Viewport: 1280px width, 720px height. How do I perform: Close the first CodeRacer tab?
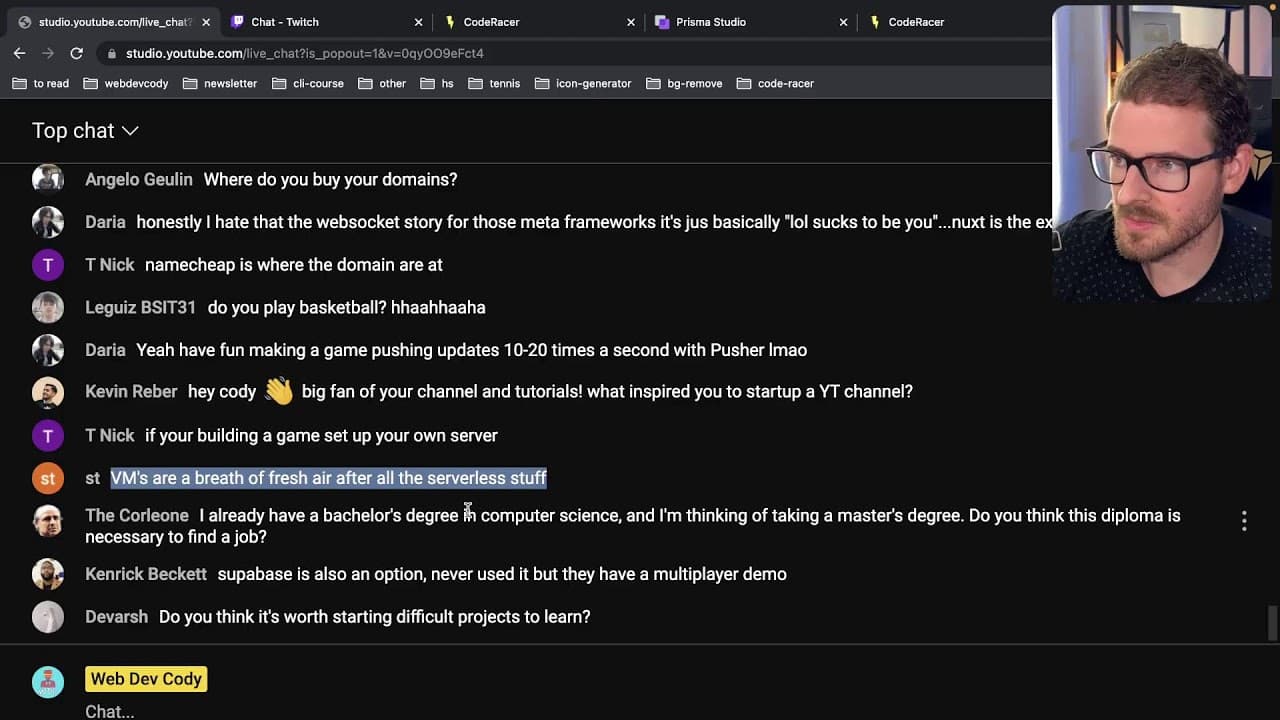click(x=630, y=22)
